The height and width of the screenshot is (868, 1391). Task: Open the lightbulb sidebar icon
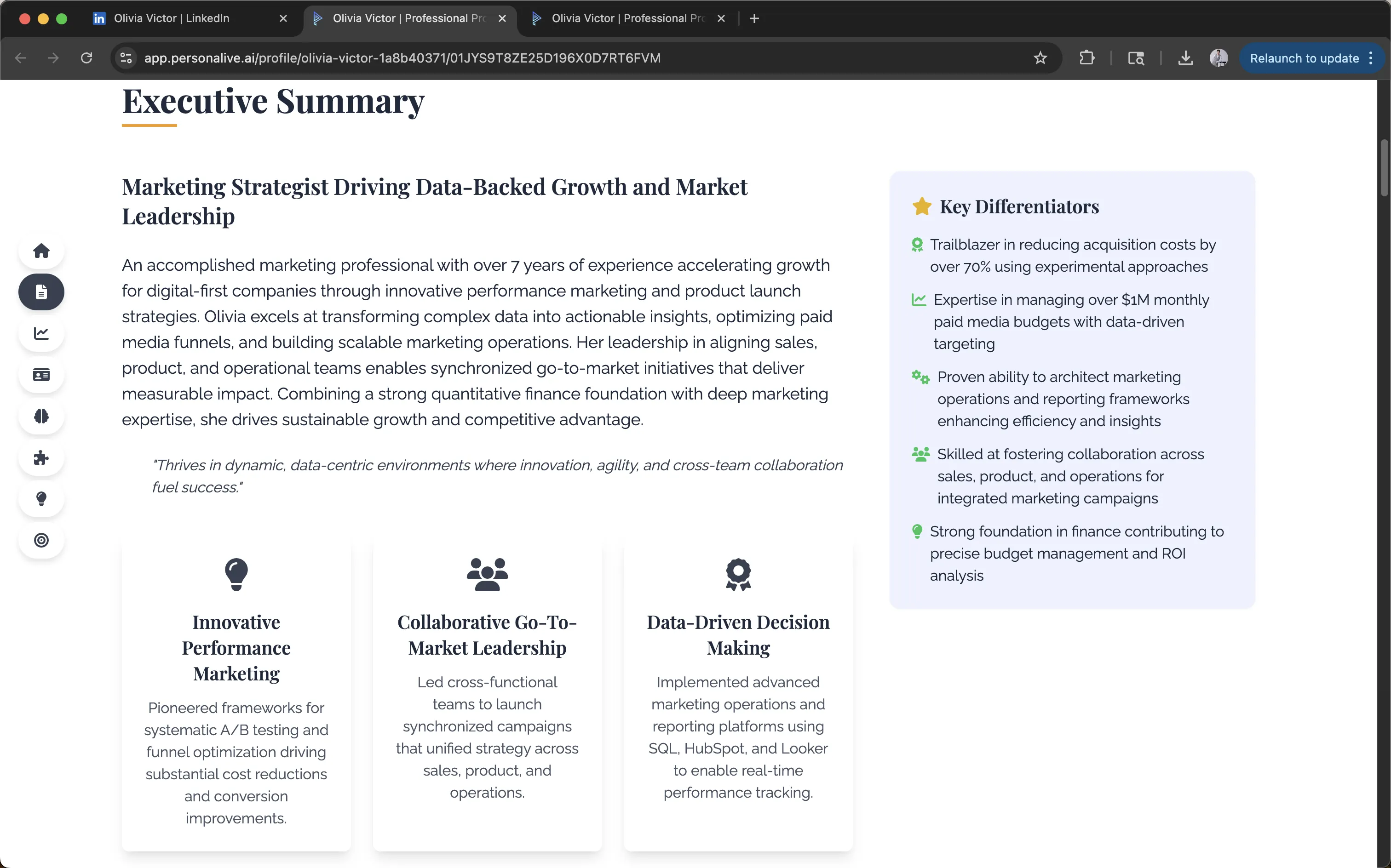click(x=41, y=499)
